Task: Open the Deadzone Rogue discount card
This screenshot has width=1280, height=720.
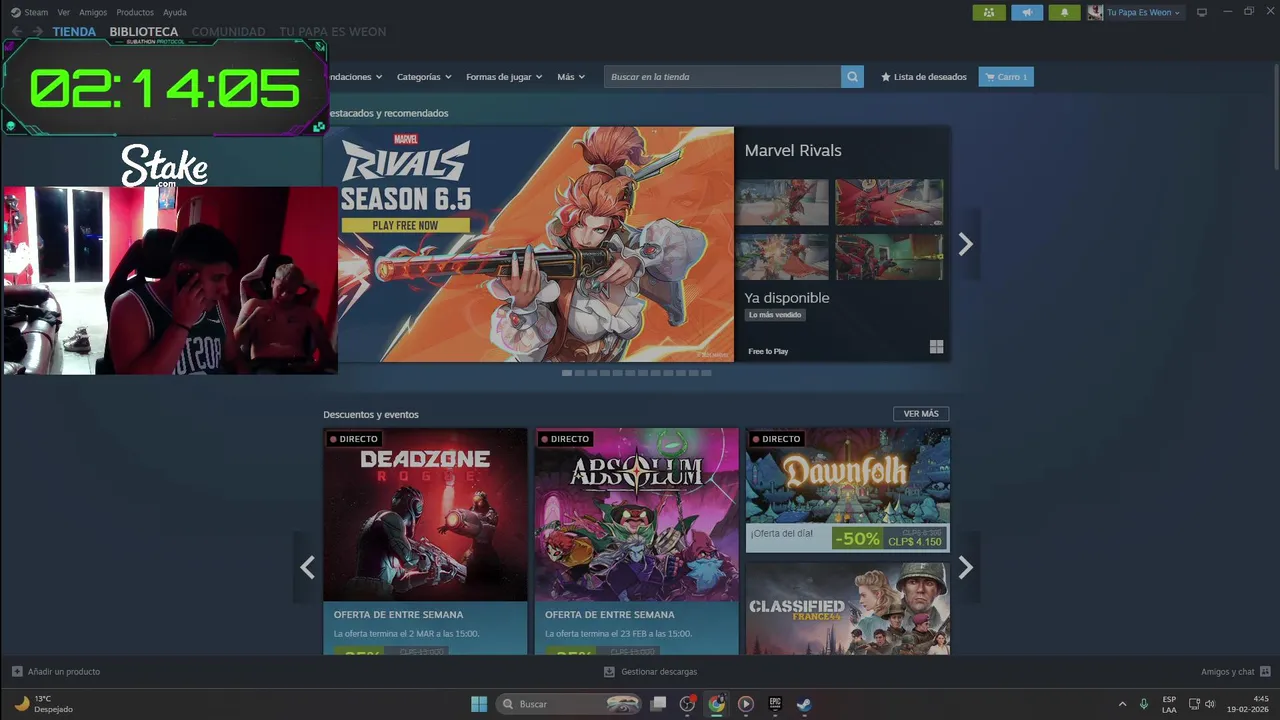Action: click(x=425, y=541)
